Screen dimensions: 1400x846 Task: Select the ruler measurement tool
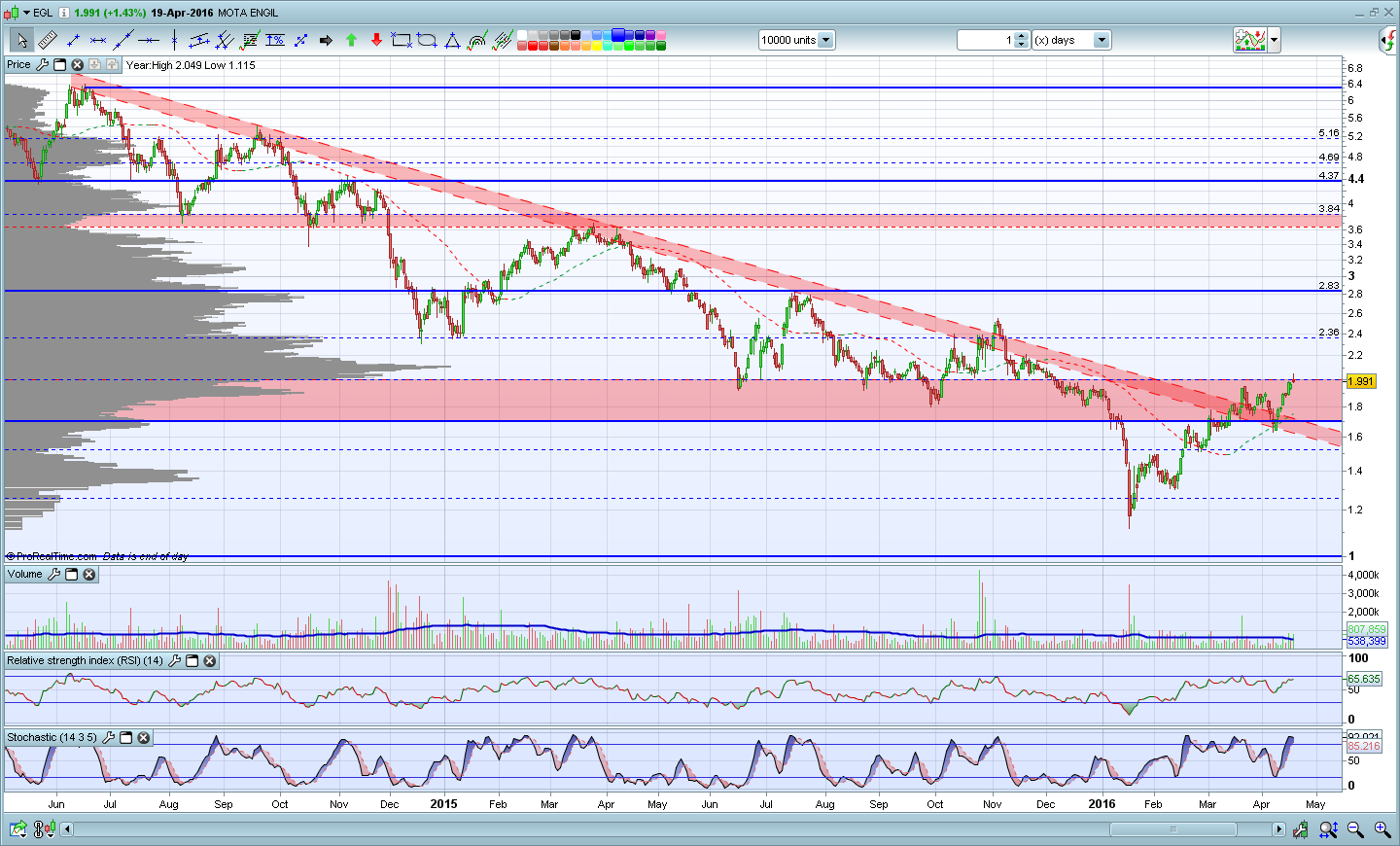[x=47, y=40]
